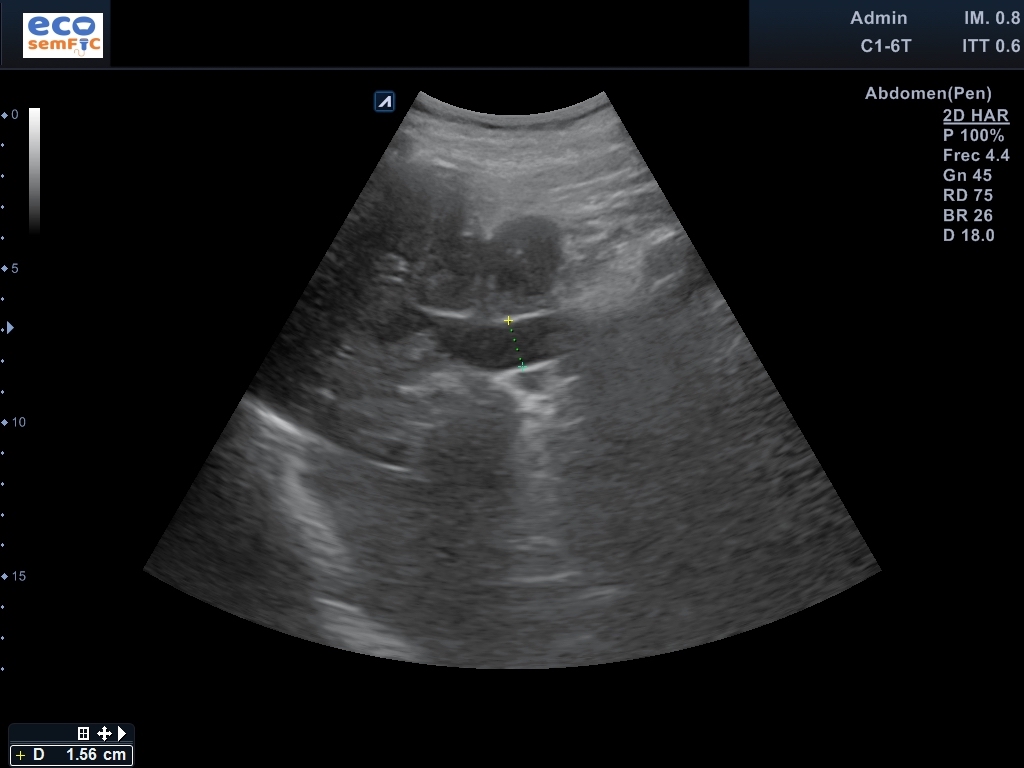Screen dimensions: 1024x768
Task: Click the four-way move arrows icon
Action: (104, 733)
